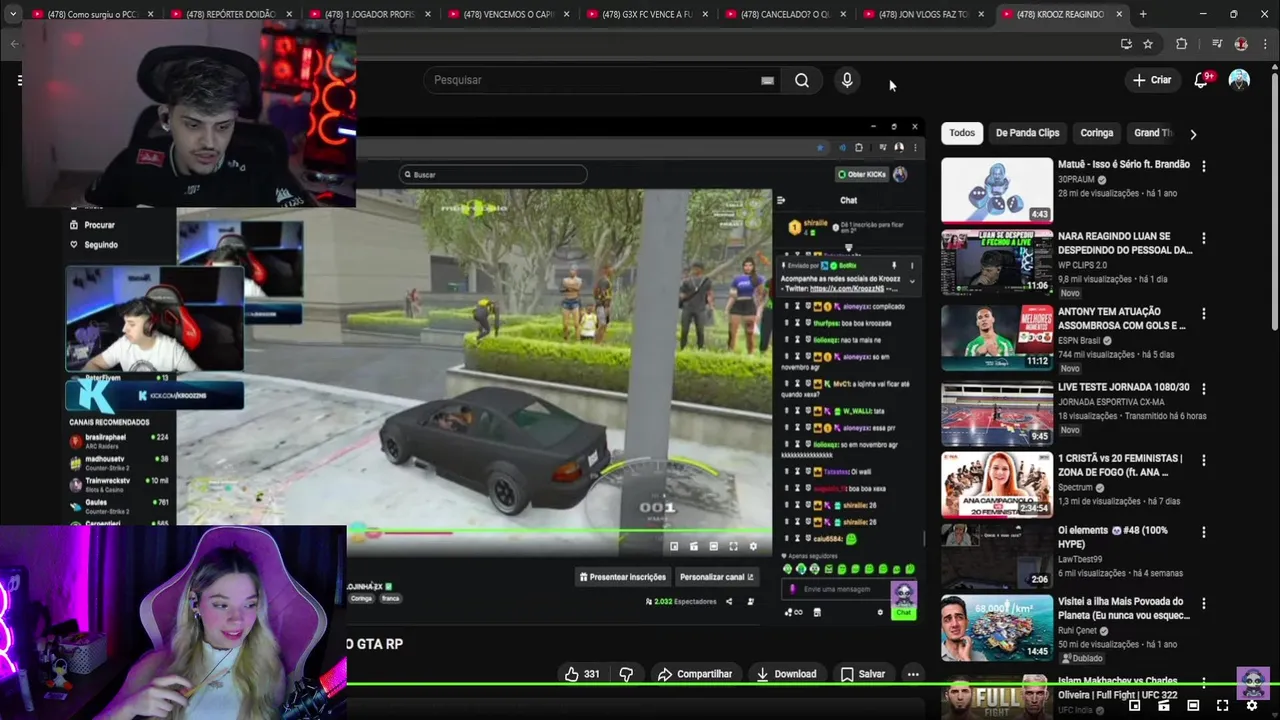Activate voice search microphone icon
Image resolution: width=1280 pixels, height=720 pixels.
click(x=847, y=80)
